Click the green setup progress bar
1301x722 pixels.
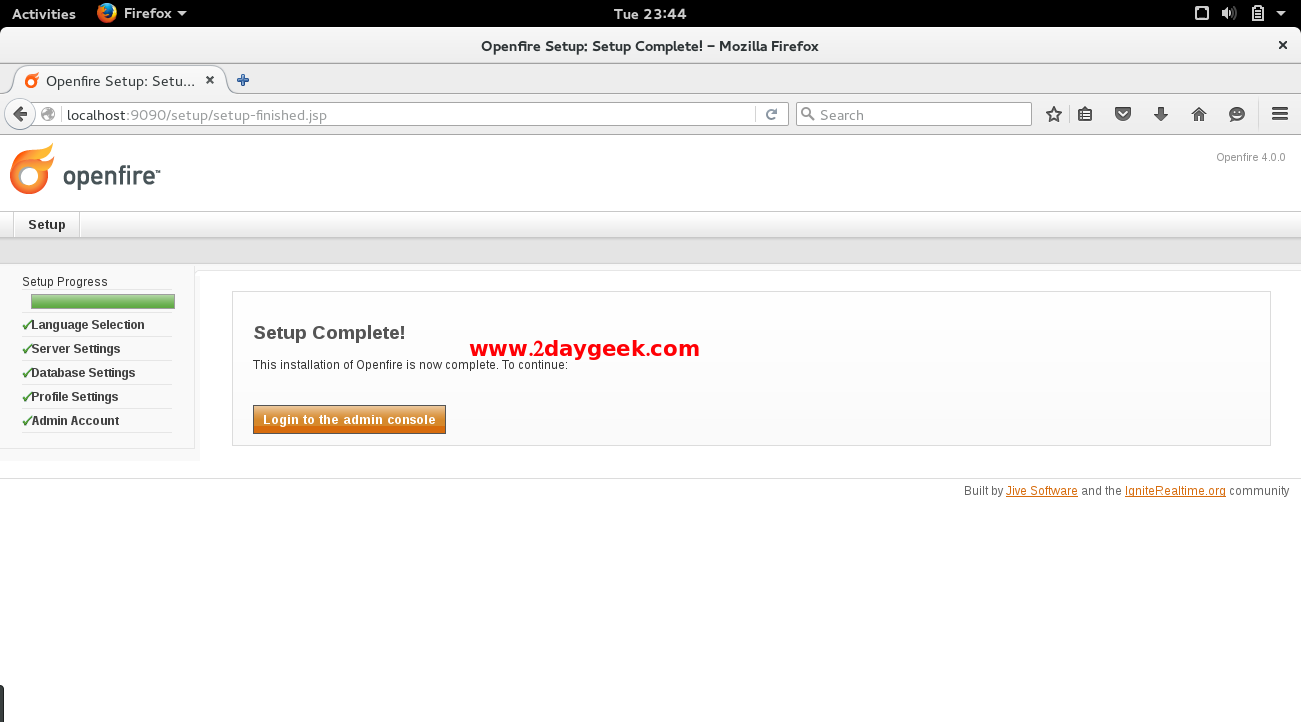(103, 302)
